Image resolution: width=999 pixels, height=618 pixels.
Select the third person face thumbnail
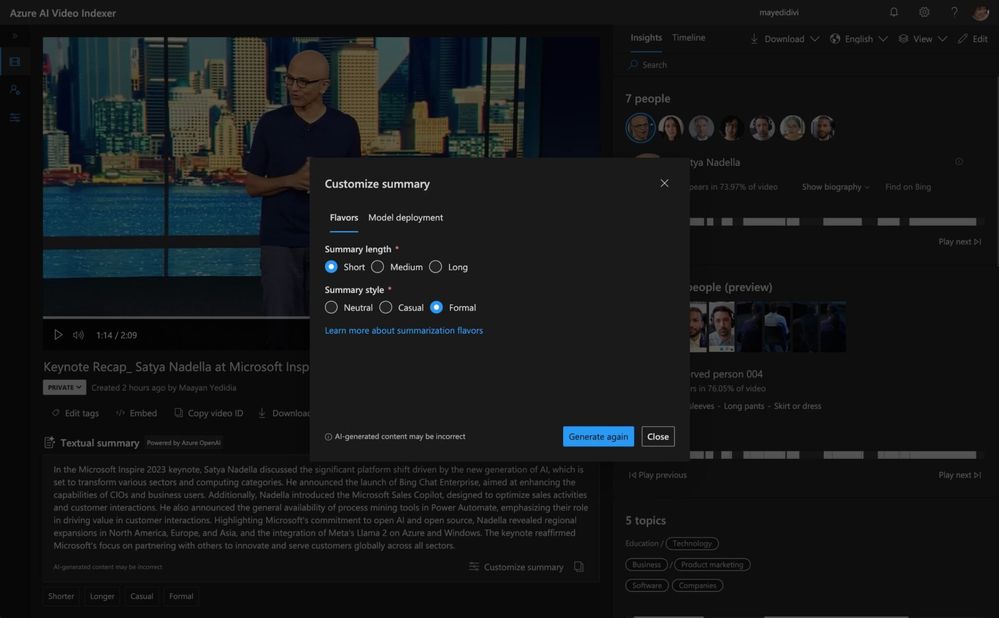tap(701, 128)
